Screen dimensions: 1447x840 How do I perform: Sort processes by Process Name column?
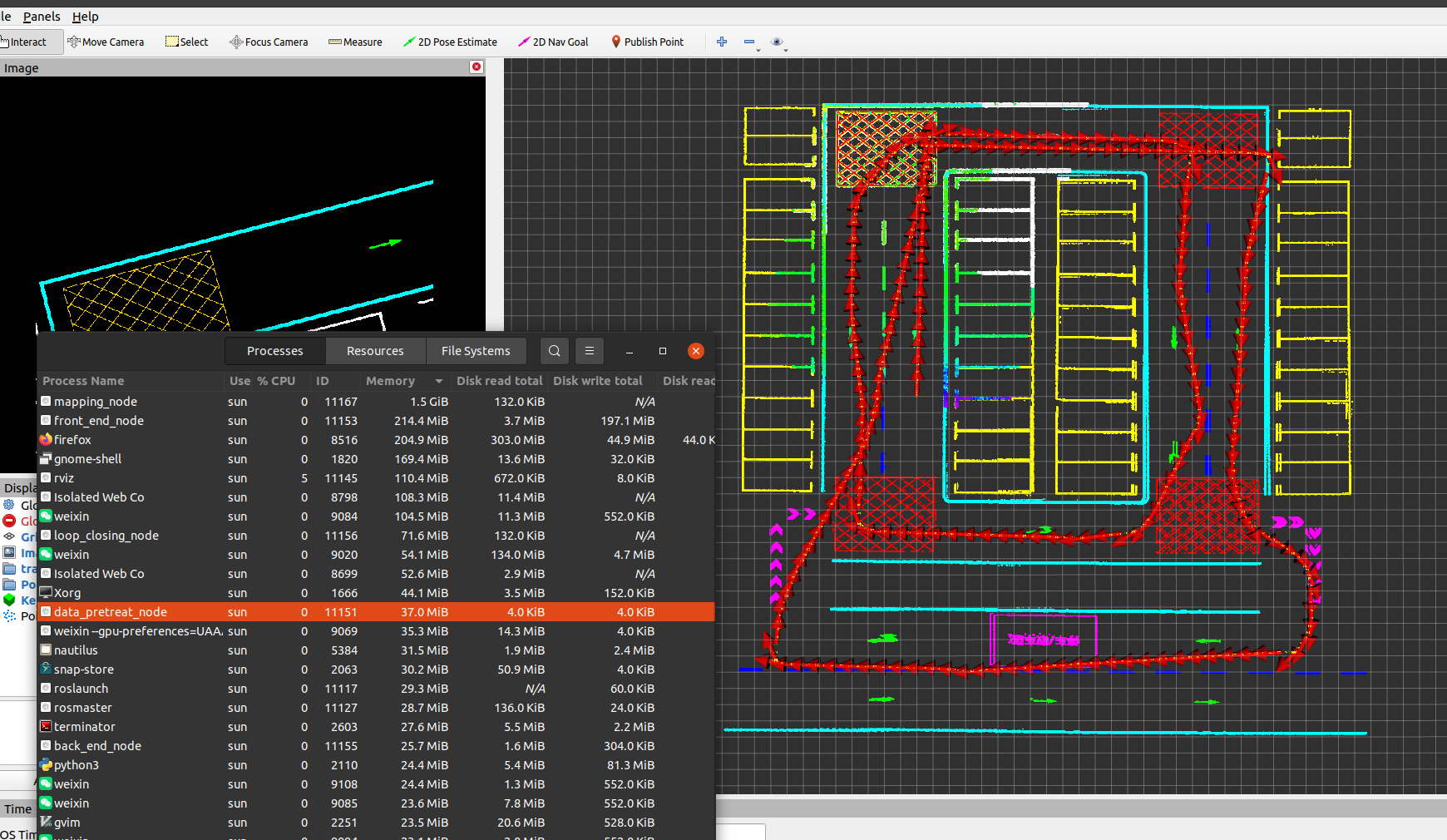pos(83,381)
